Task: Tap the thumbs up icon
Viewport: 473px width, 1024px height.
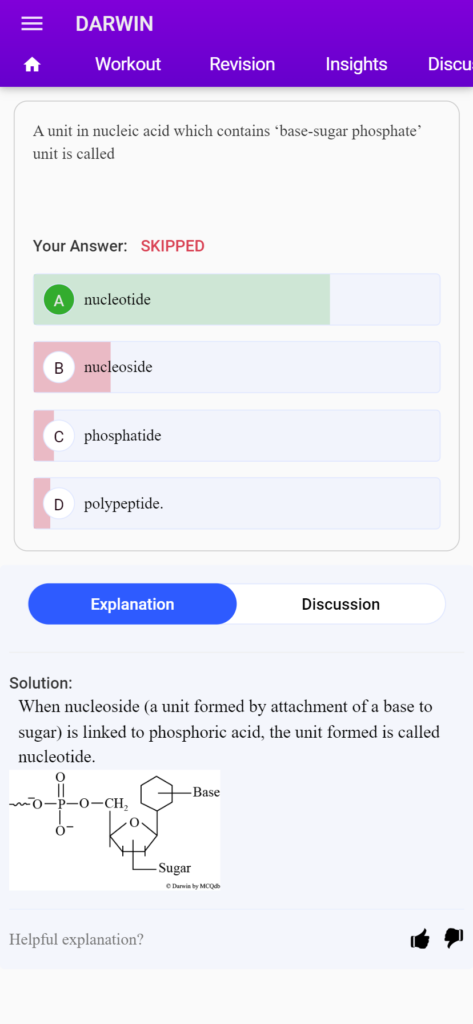Action: click(420, 939)
